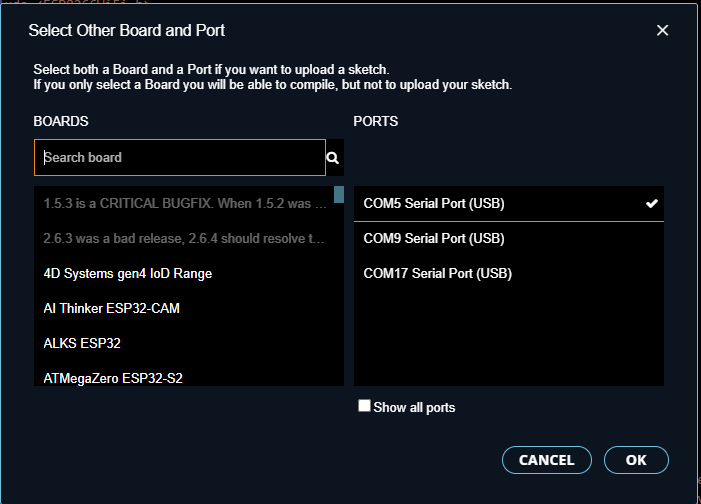Click the checkmark beside COM5 port
The image size is (701, 504).
coord(651,203)
